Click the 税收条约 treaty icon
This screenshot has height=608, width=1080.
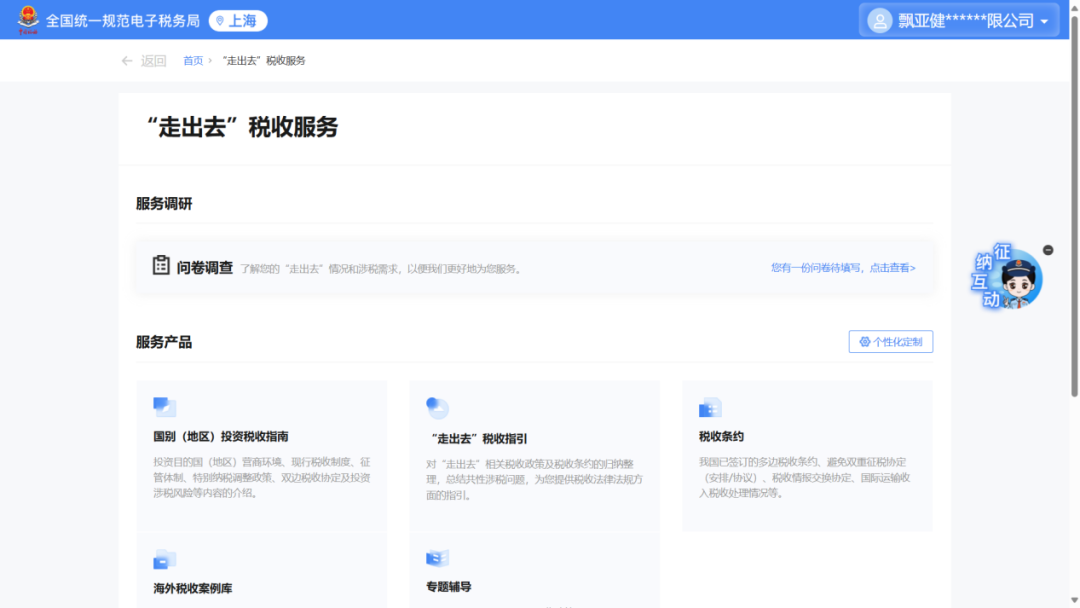tap(710, 406)
